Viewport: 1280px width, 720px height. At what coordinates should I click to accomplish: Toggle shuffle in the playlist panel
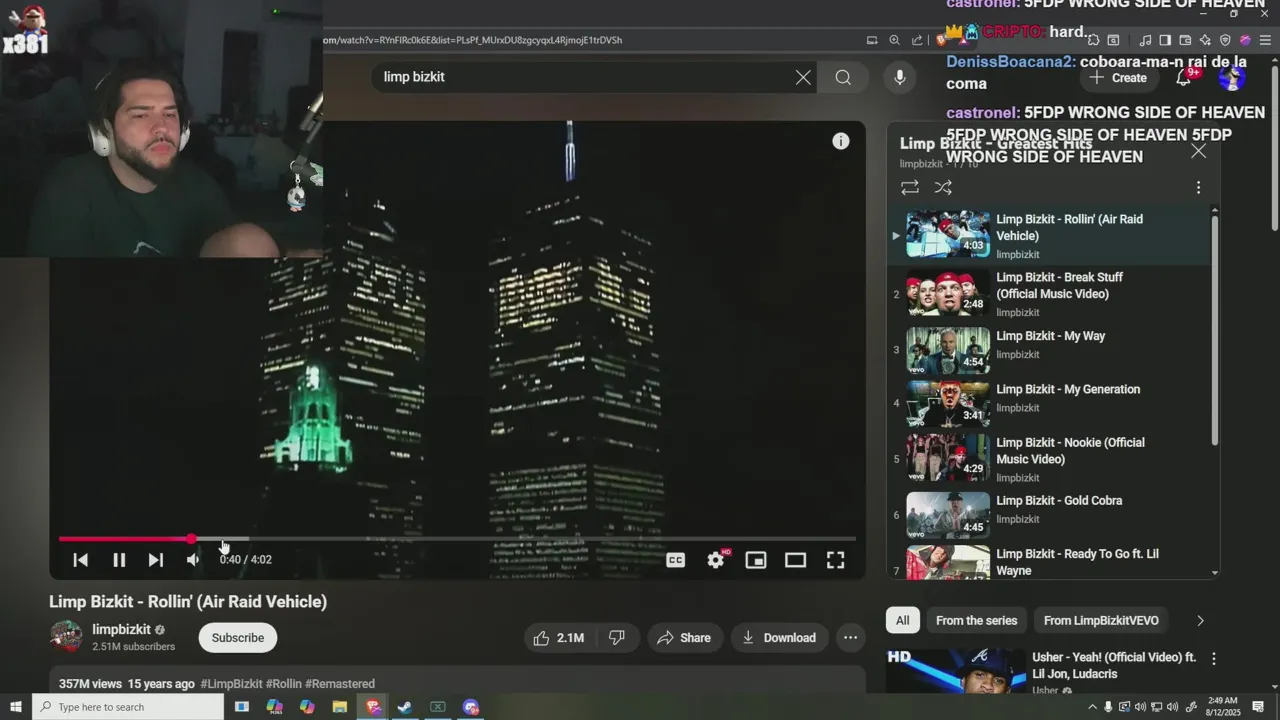point(943,187)
